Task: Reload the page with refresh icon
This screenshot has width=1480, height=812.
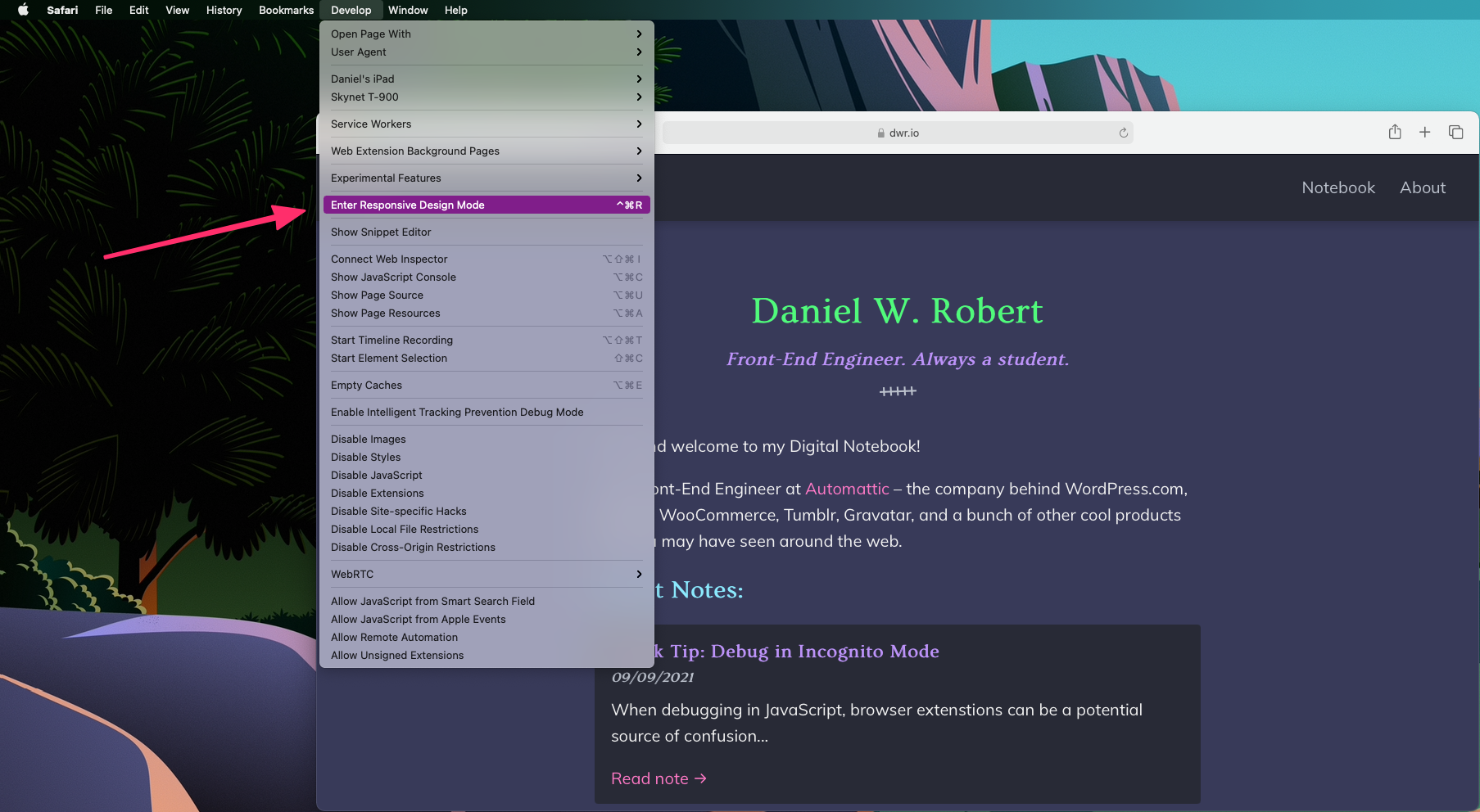Action: [1124, 133]
